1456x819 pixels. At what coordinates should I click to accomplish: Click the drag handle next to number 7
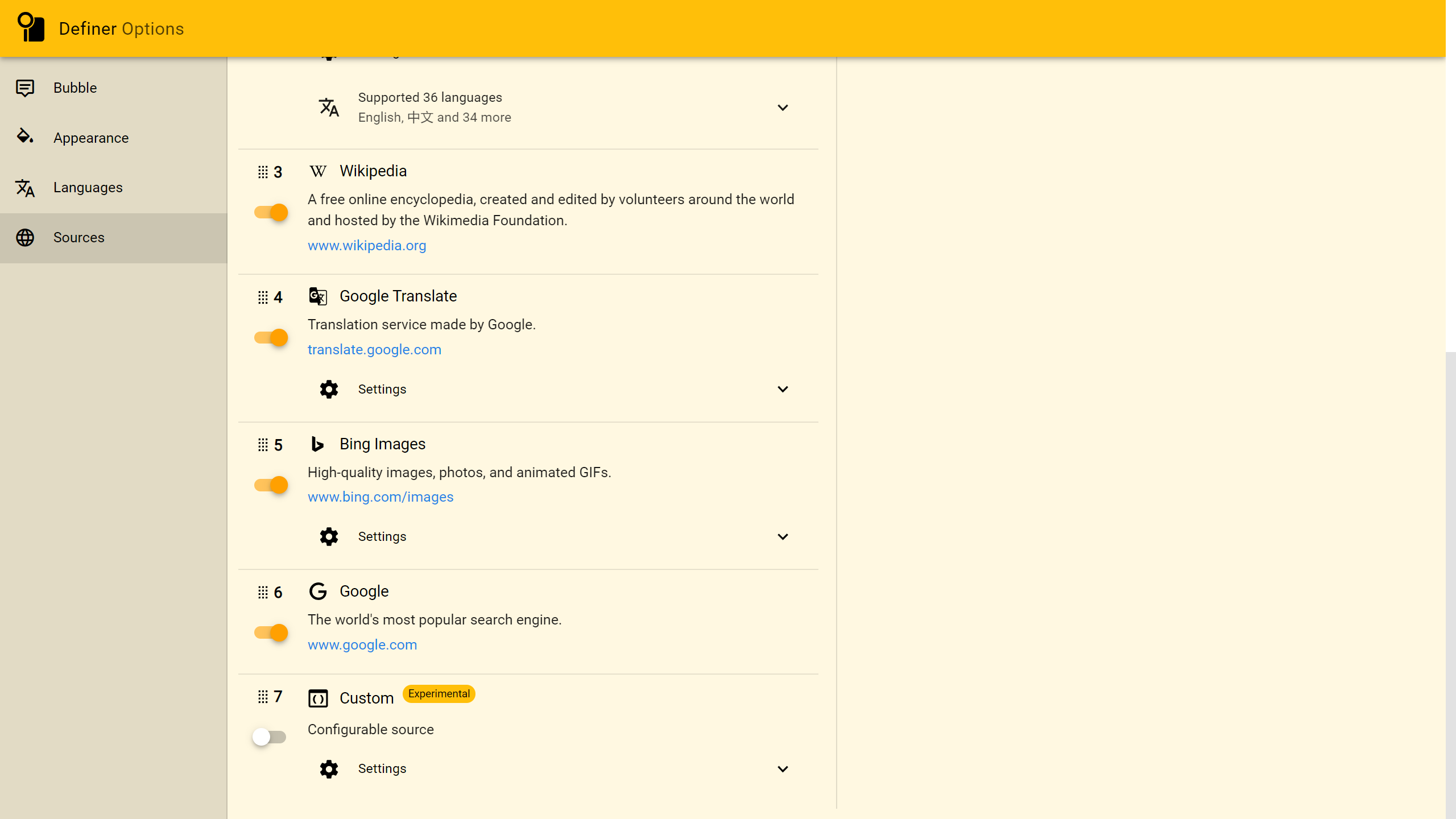(x=263, y=697)
